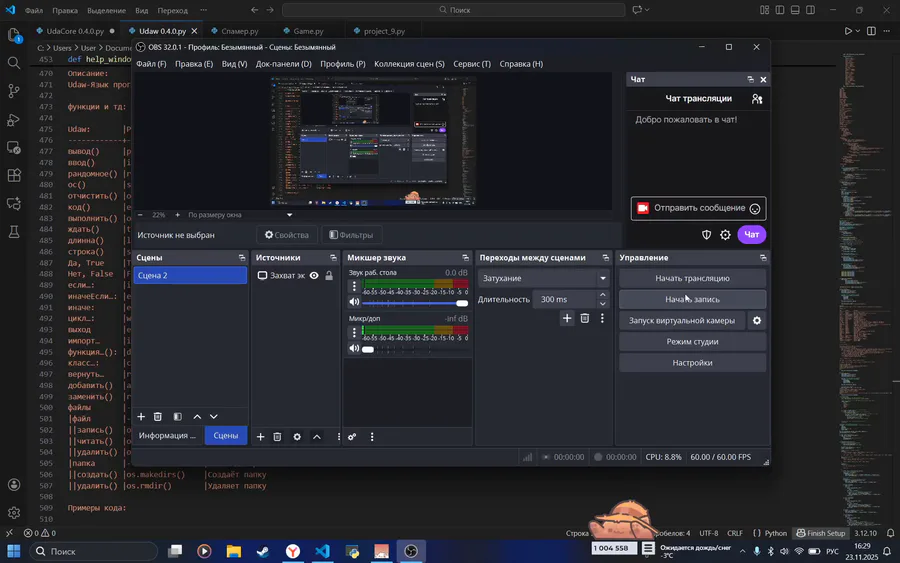Mute Микр/доп audio channel

(x=354, y=348)
